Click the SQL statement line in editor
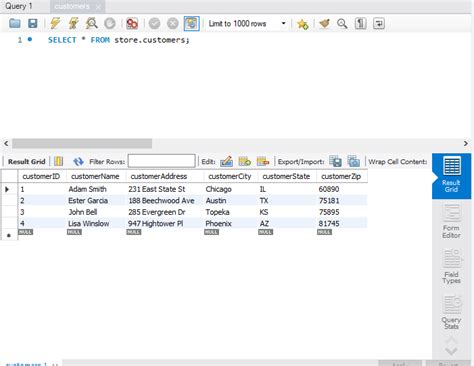The width and height of the screenshot is (474, 366). 119,40
